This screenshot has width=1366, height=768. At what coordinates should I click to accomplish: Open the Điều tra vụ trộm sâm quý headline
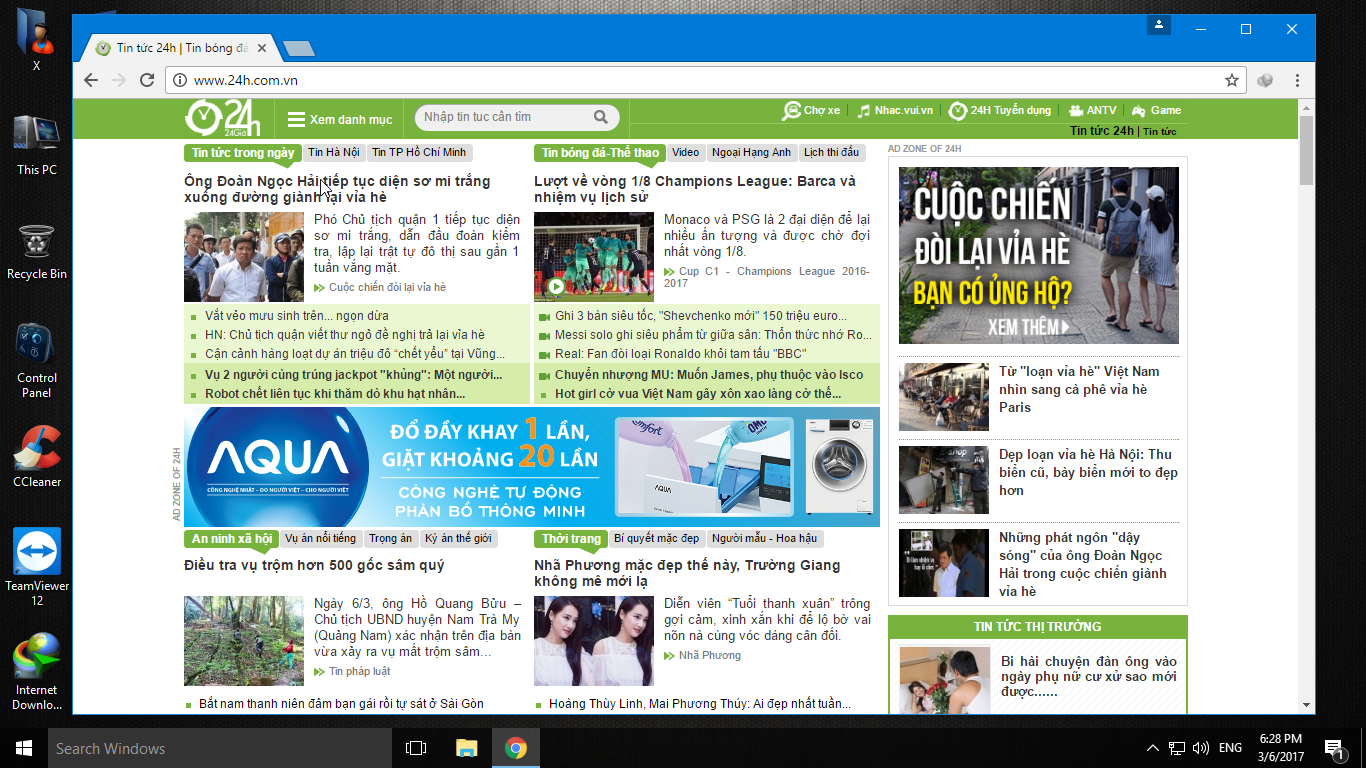314,565
